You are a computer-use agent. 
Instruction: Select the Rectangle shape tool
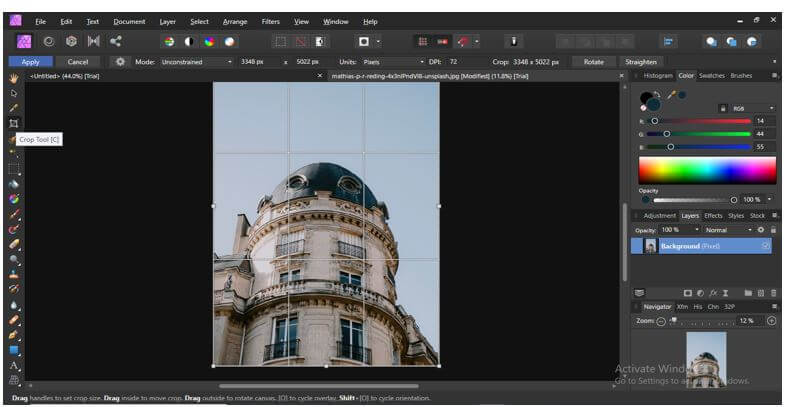[14, 350]
